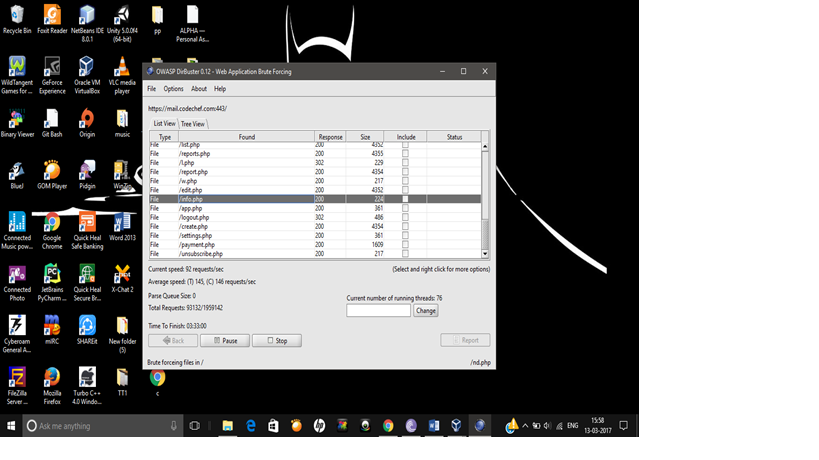Open the Help menu in DirBuster

tap(220, 89)
